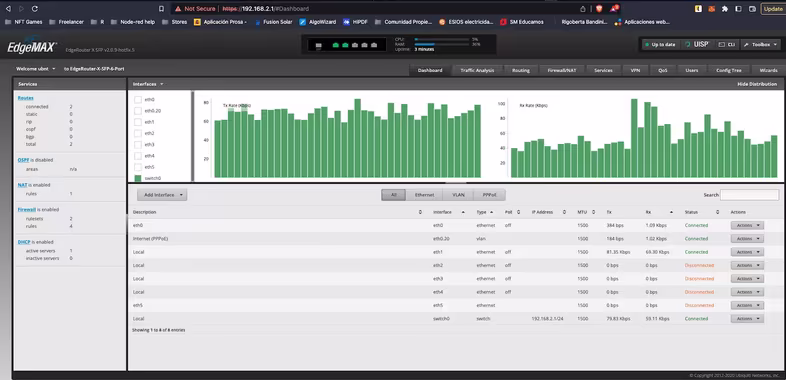Toggle eth0 graph checkbox
Screen dimensions: 786x380
click(x=138, y=100)
